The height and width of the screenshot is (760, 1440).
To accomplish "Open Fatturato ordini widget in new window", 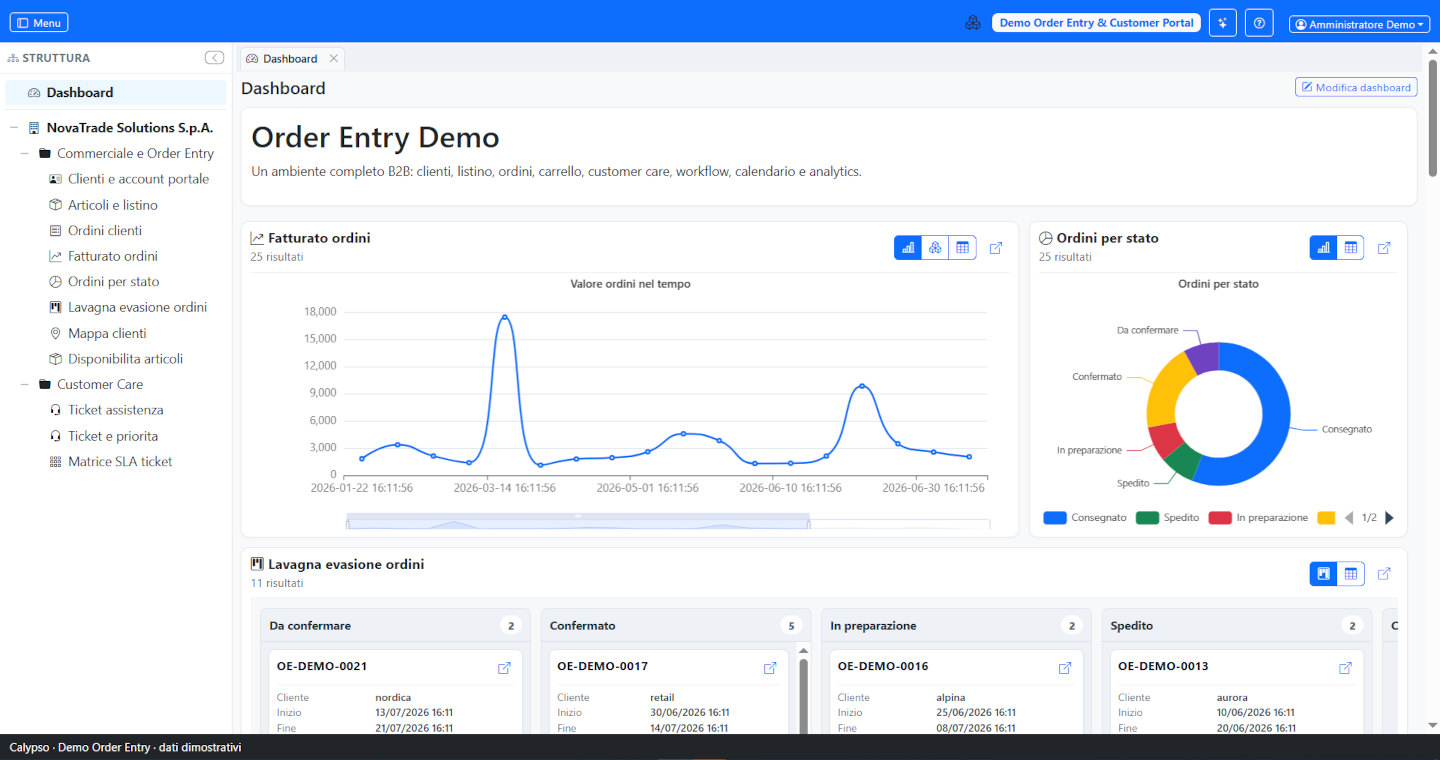I will tap(996, 248).
